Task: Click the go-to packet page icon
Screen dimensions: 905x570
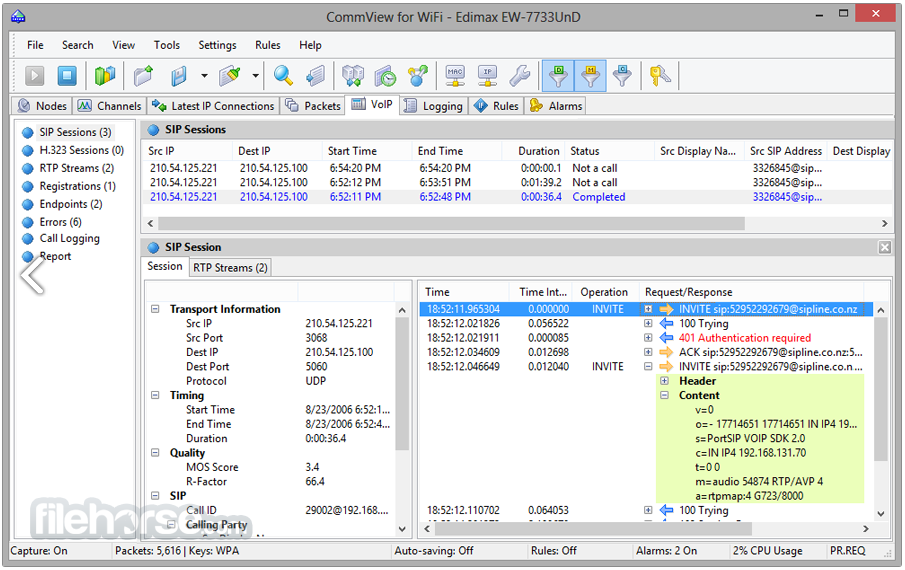Action: [x=316, y=76]
